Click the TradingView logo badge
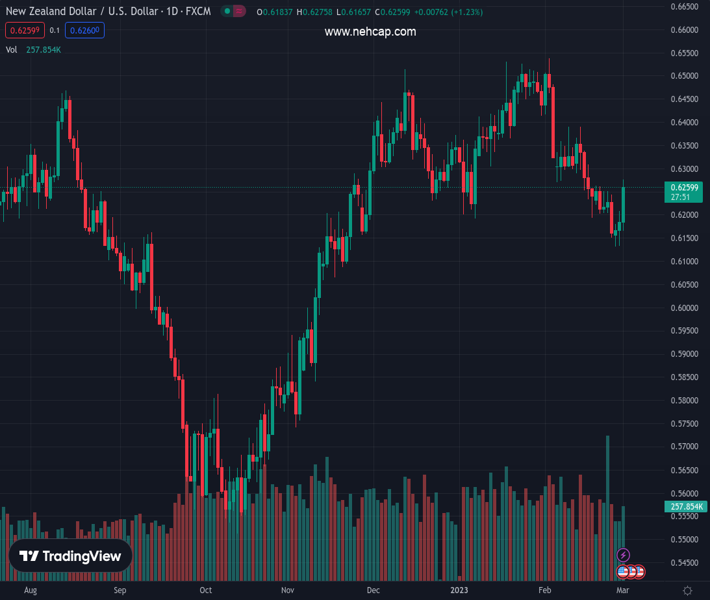Viewport: 710px width, 600px height. coord(70,557)
